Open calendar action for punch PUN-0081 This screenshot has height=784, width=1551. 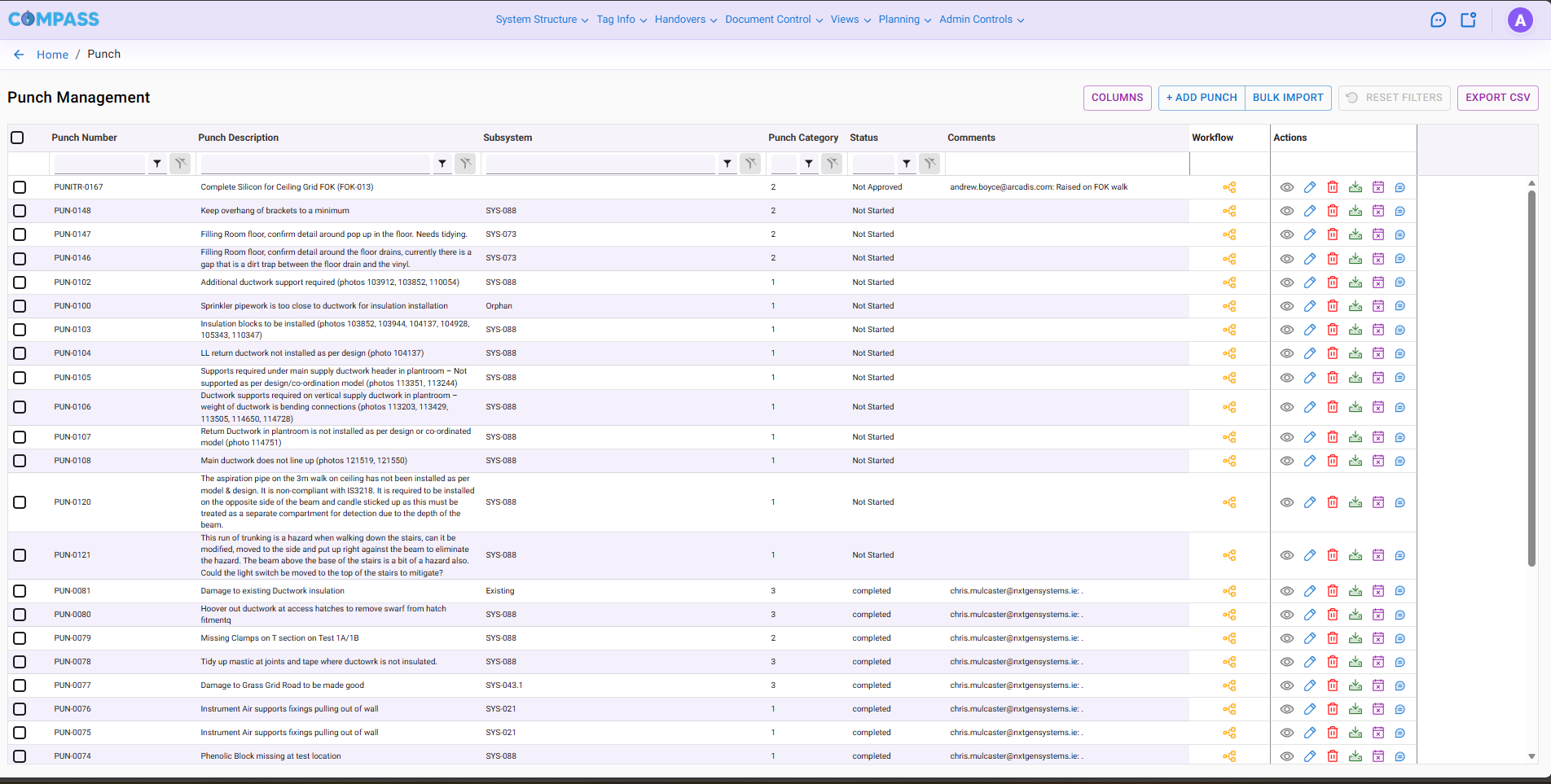pyautogui.click(x=1378, y=590)
